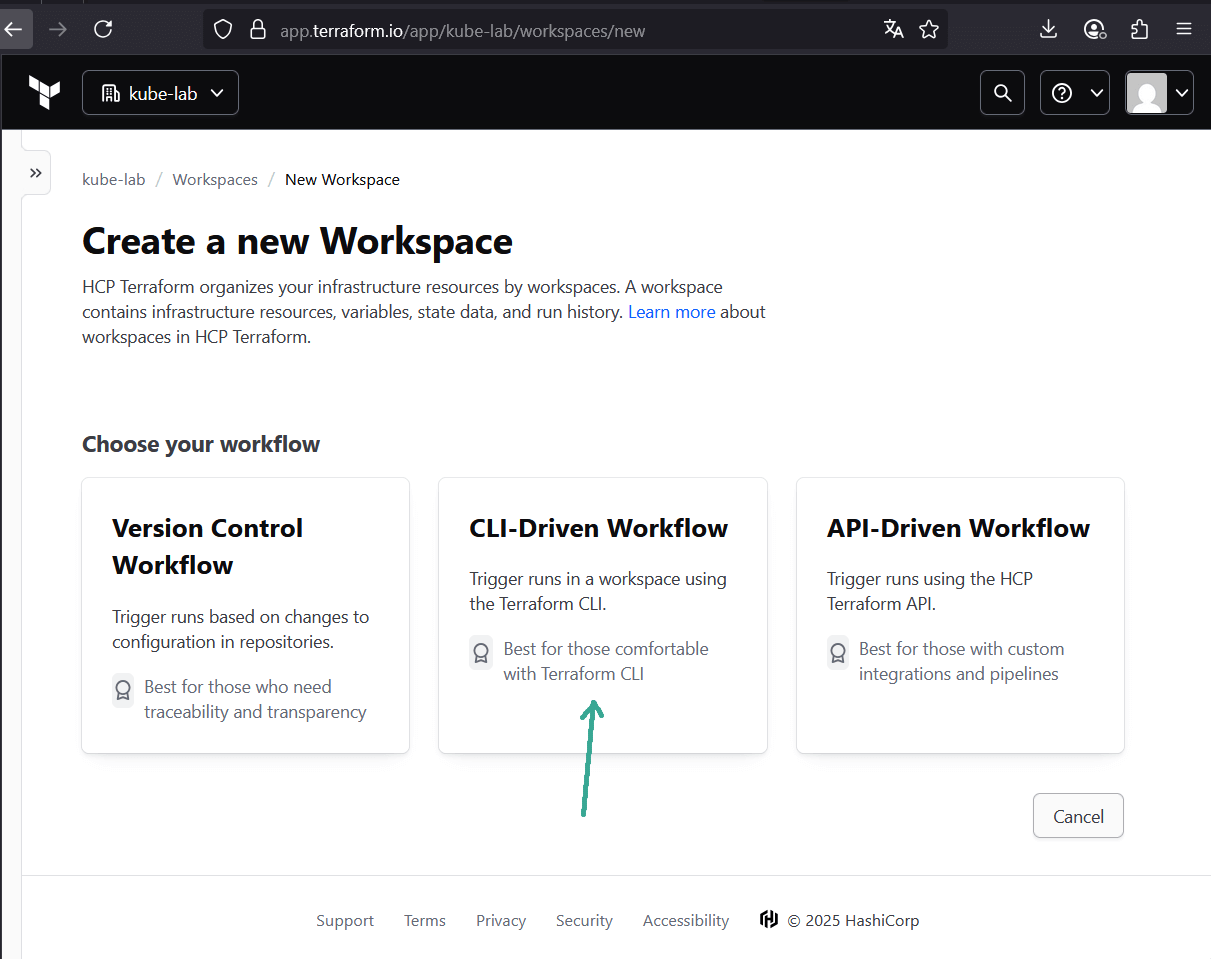Viewport: 1211px width, 959px height.
Task: Open the help menu dropdown
Action: click(1074, 93)
